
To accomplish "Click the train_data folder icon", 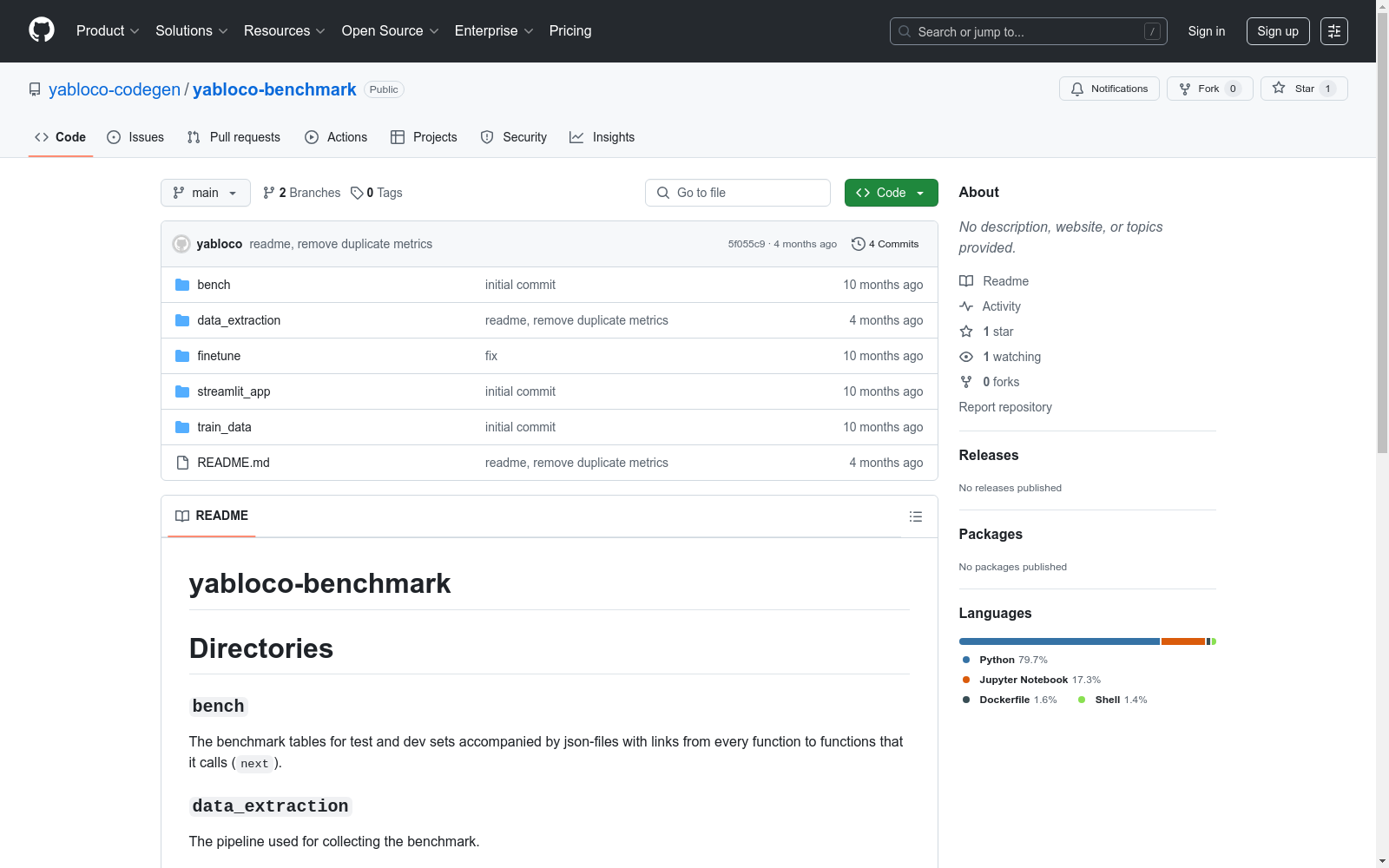I will (182, 427).
